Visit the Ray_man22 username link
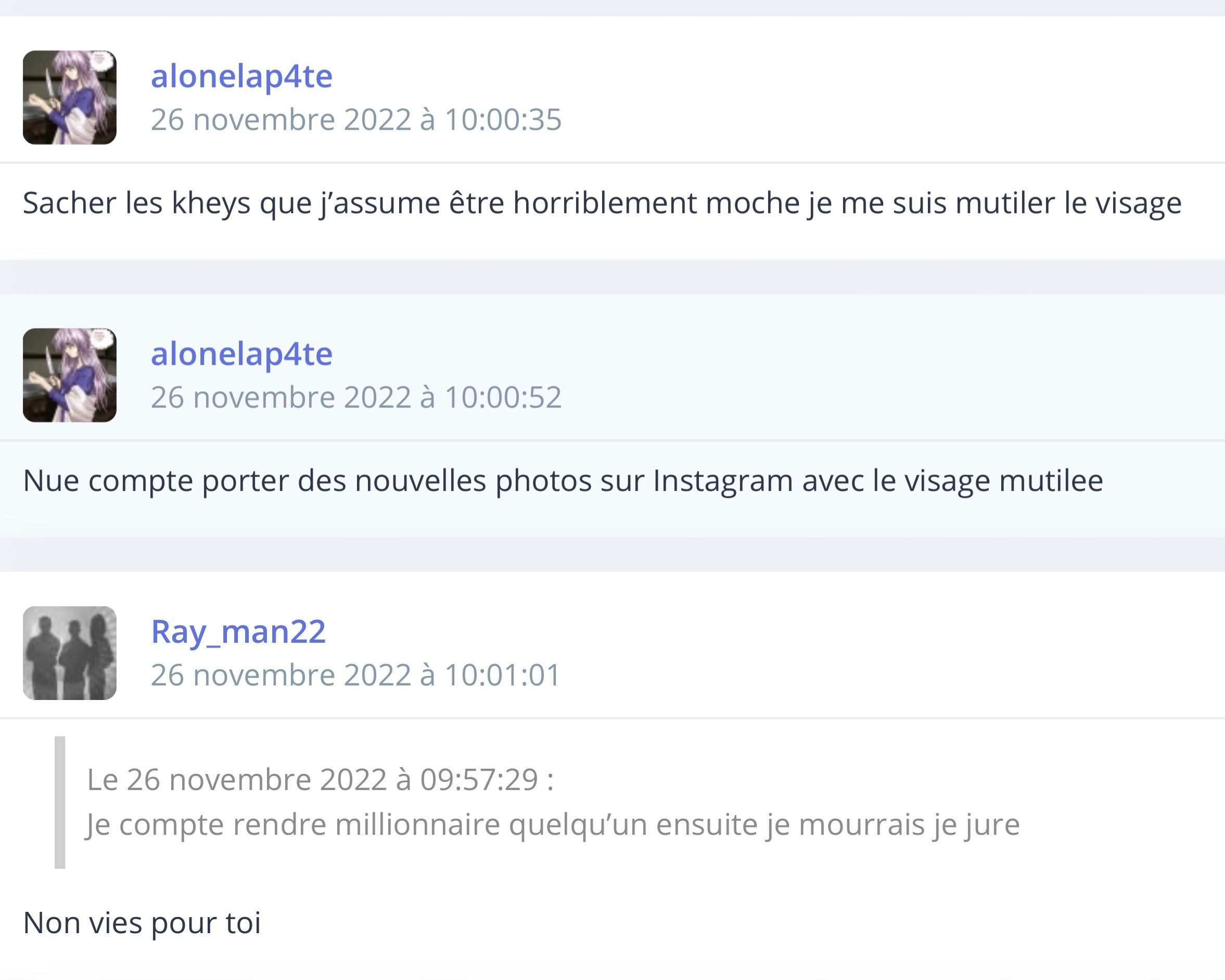 [x=238, y=631]
